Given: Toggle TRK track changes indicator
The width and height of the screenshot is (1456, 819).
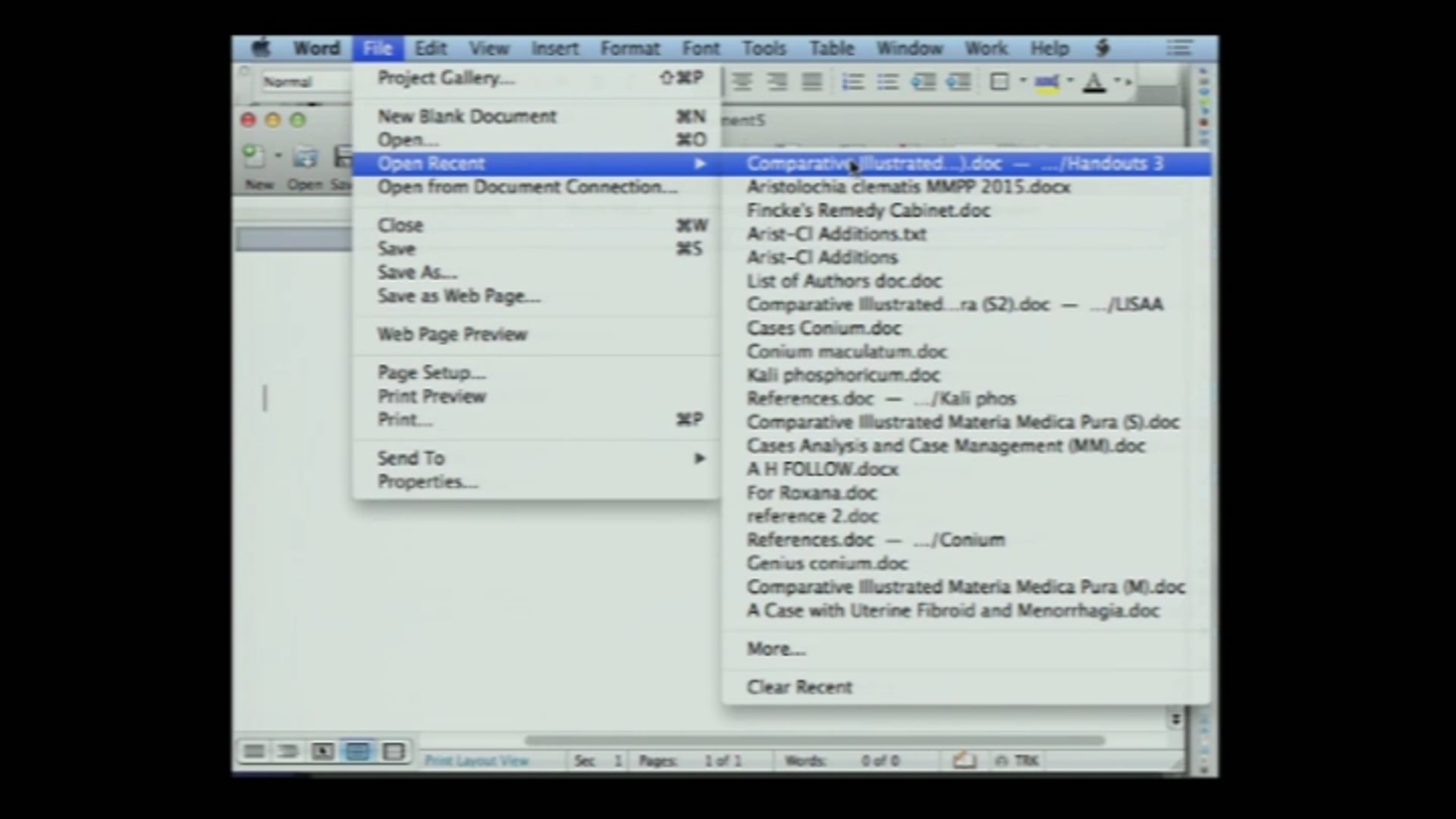Looking at the screenshot, I should pos(1026,760).
